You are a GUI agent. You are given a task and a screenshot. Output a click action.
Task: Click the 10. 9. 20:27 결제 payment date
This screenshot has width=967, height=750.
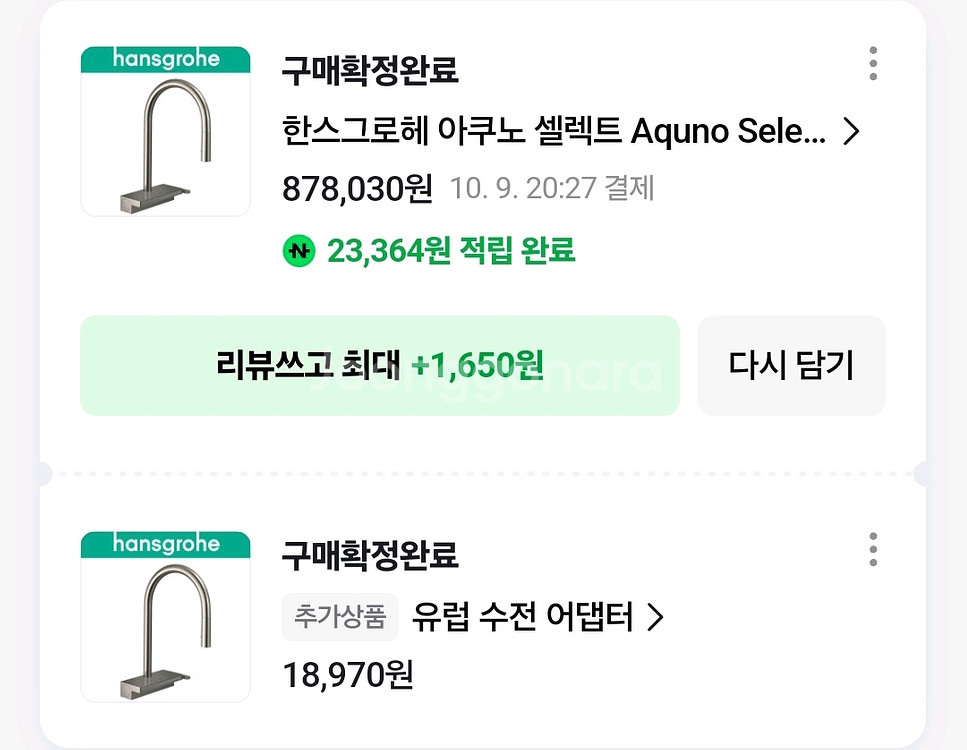point(551,188)
